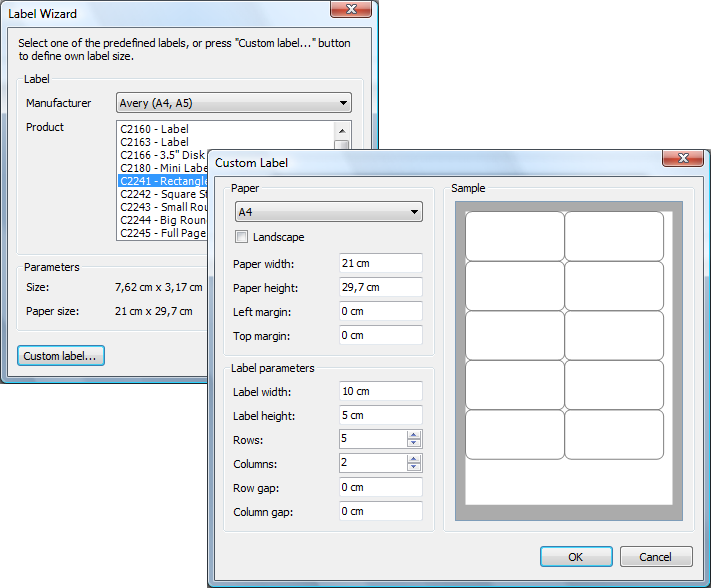This screenshot has width=711, height=588.
Task: Decrease the Columns spinner value
Action: point(414,467)
